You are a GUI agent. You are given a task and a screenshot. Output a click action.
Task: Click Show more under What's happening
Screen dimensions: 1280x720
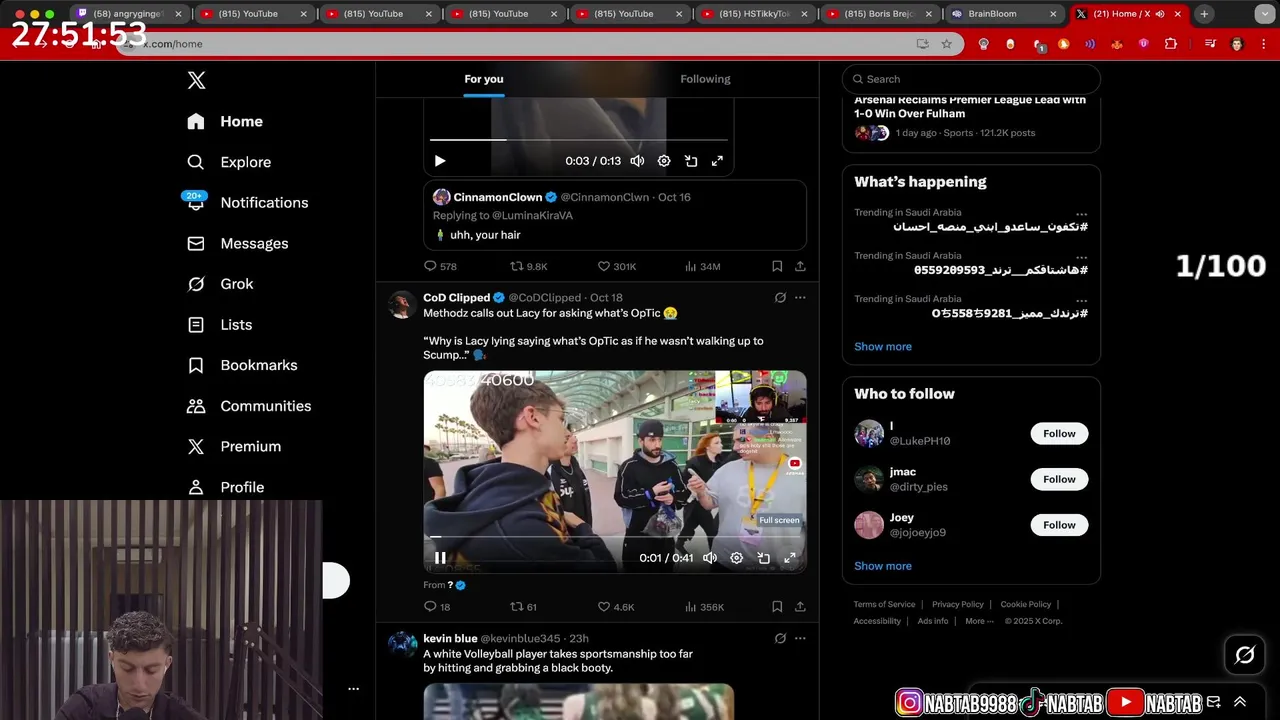[x=883, y=347]
